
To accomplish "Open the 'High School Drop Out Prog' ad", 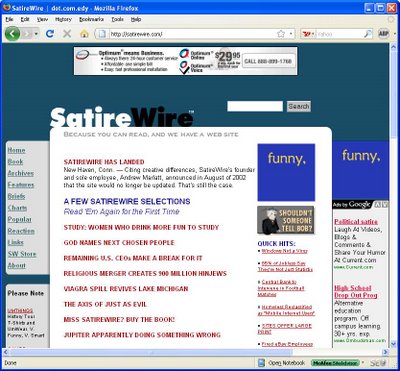I will (x=356, y=292).
